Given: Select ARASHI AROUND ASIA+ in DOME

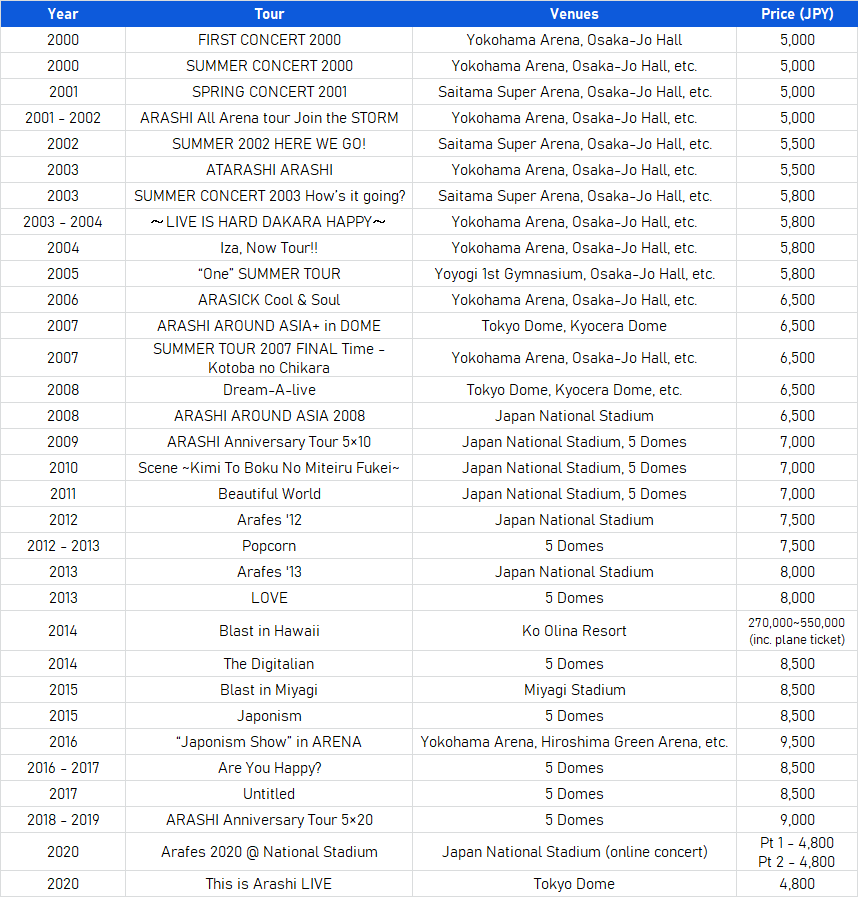Looking at the screenshot, I should click(269, 326).
